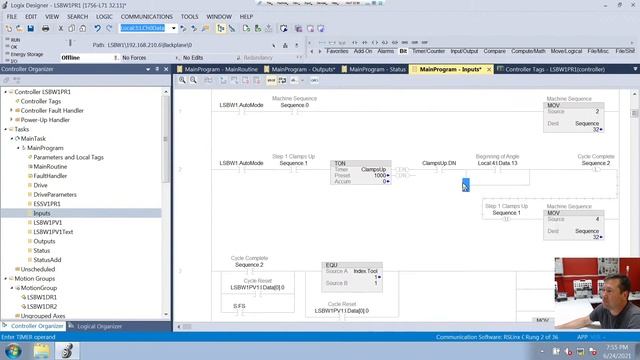This screenshot has height=360, width=640.
Task: Open the Logix Designer taskbar icon
Action: click(68, 351)
